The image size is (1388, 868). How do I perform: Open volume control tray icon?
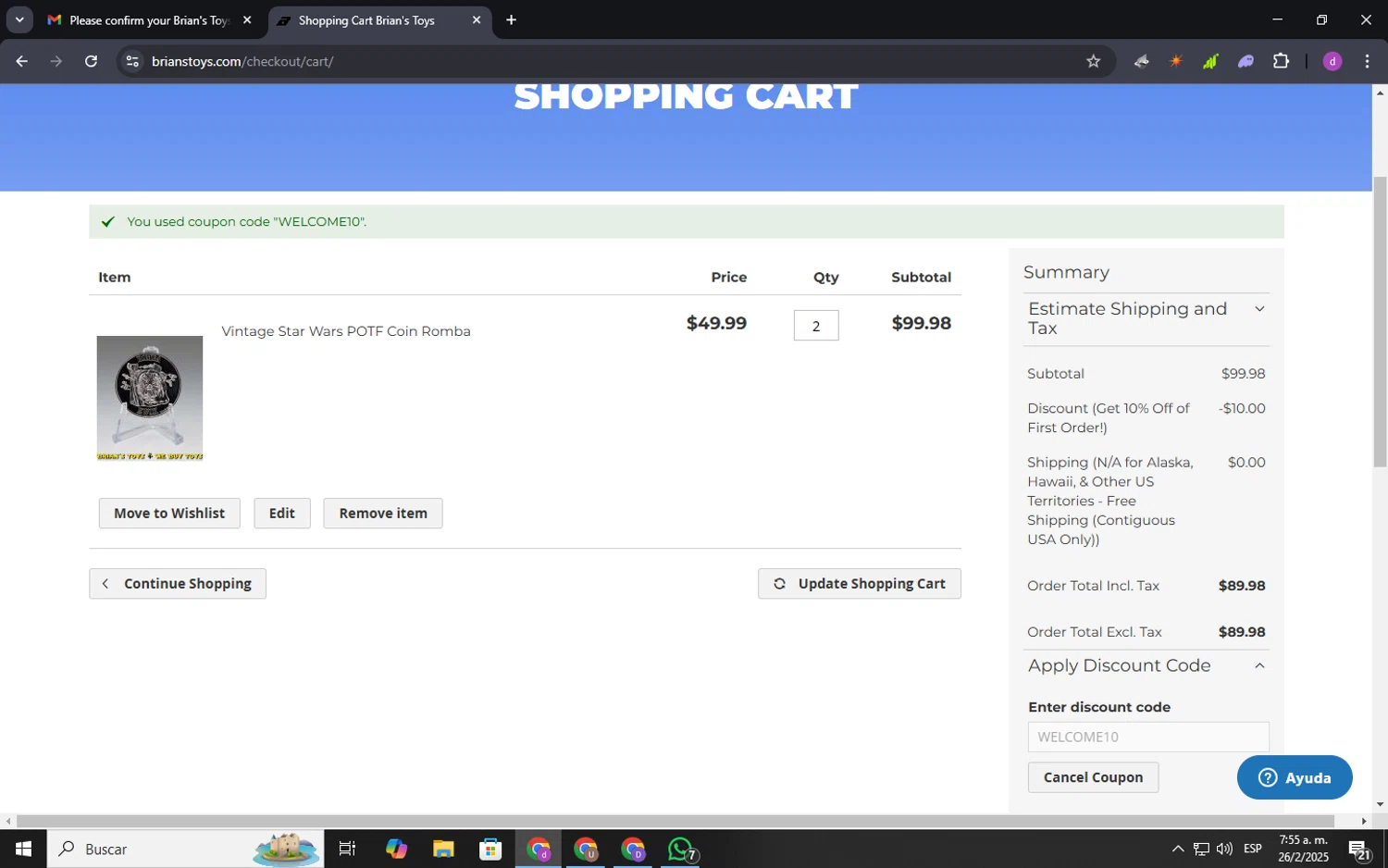(1224, 849)
